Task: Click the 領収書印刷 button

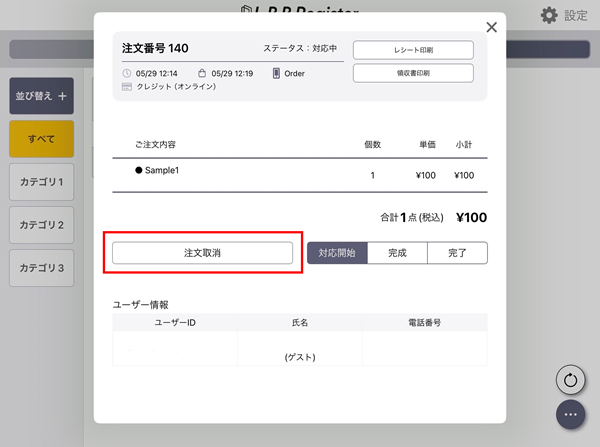Action: tap(413, 72)
